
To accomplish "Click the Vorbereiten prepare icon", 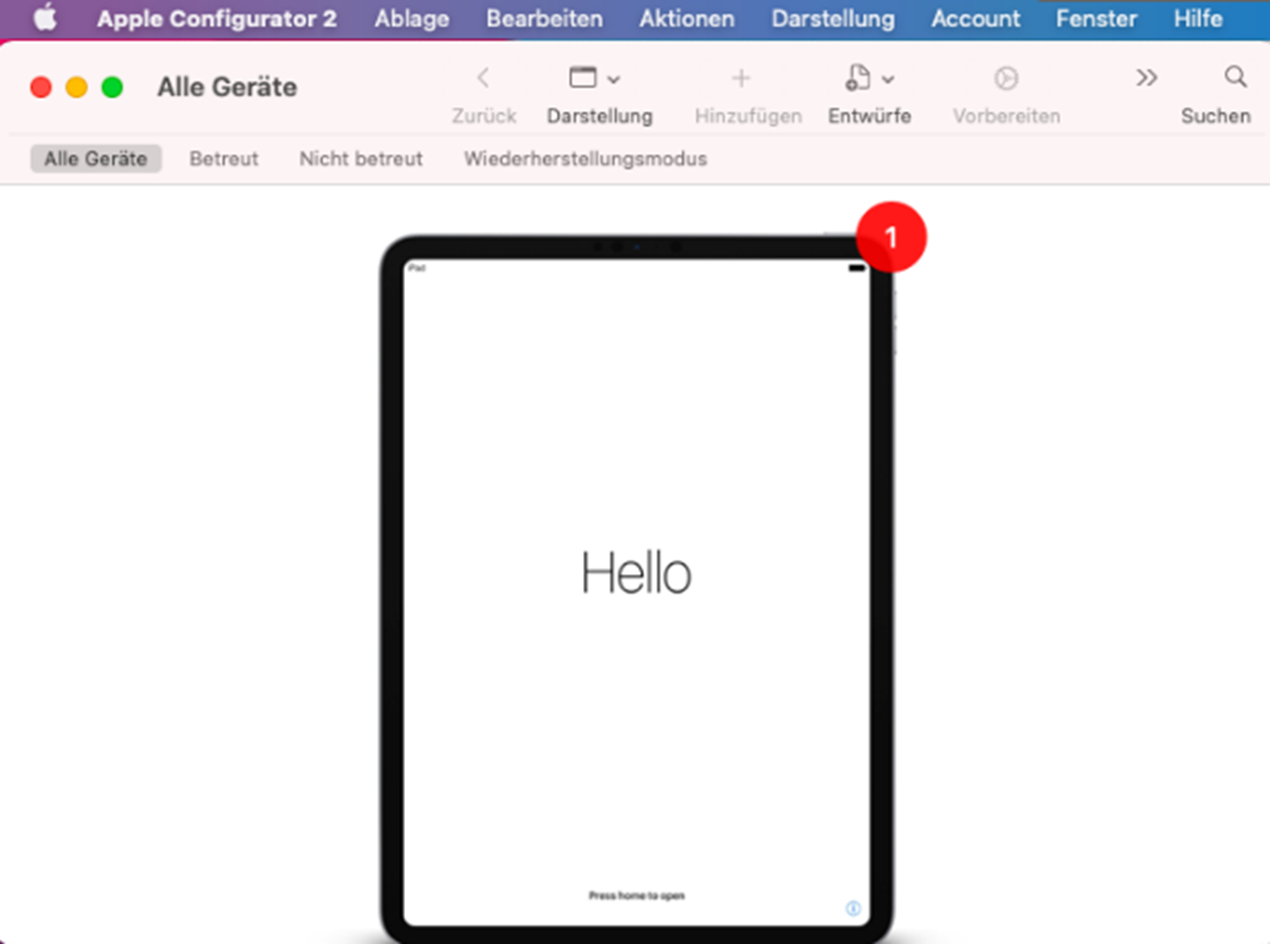I will tap(1005, 78).
